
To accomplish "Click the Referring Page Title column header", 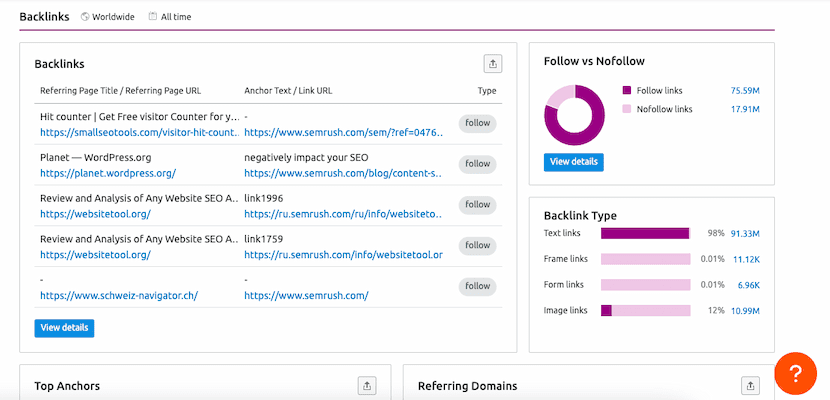I will (x=120, y=90).
